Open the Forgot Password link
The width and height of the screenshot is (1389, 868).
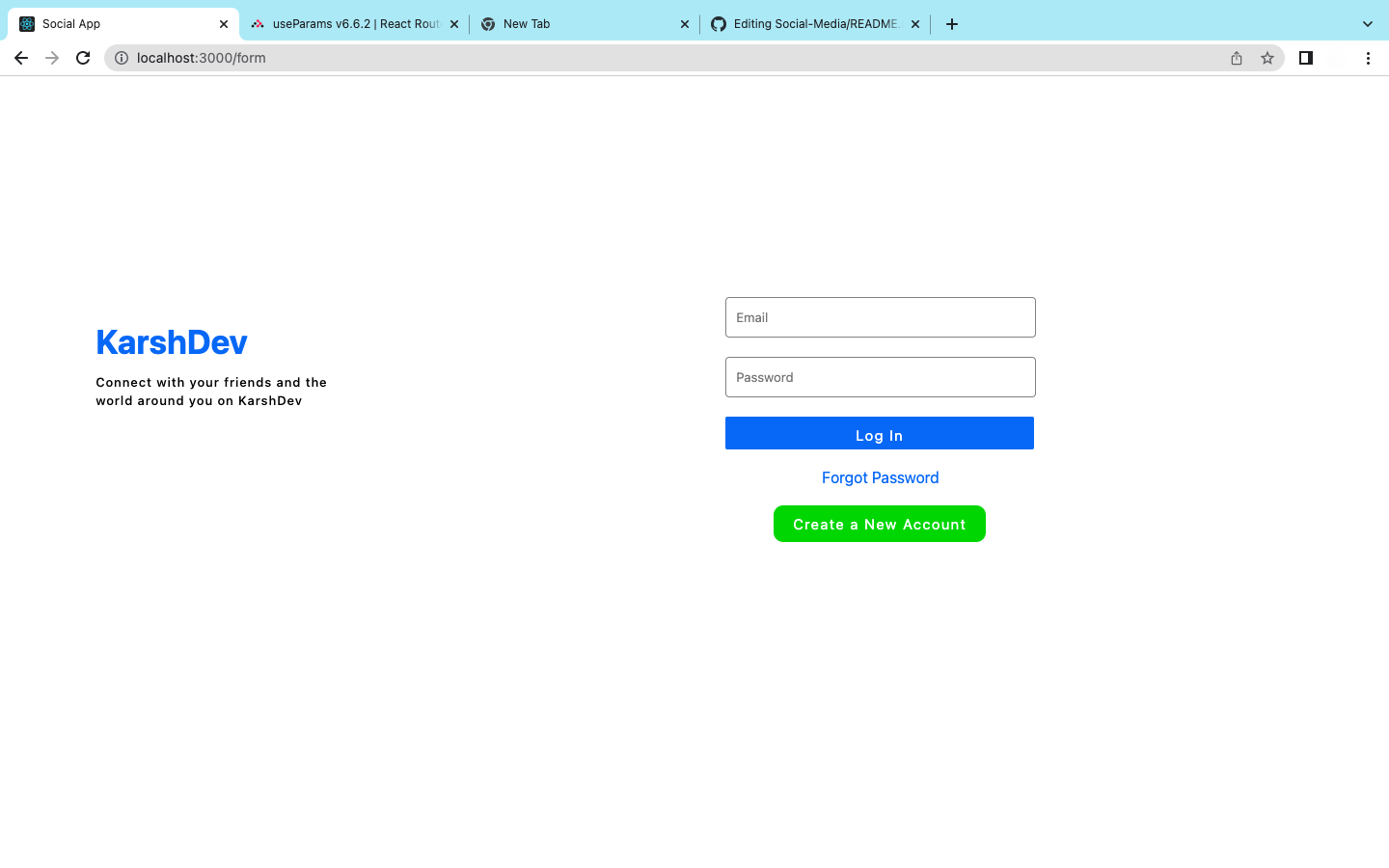pos(880,477)
